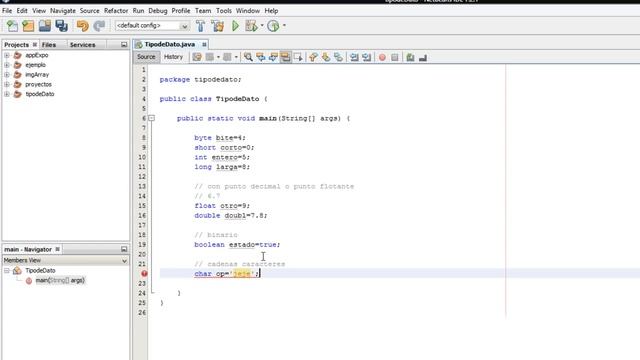640x360 pixels.
Task: Select the TipodeDato.java editor tab
Action: point(170,44)
